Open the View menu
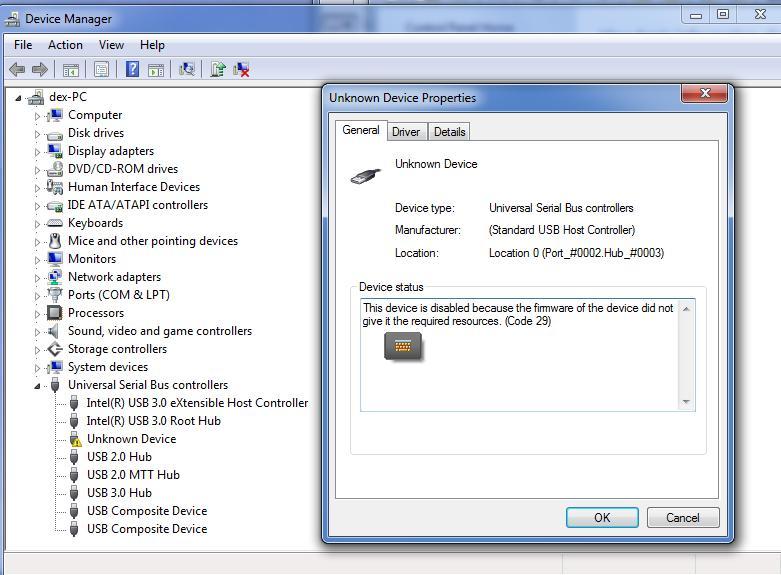 [x=111, y=45]
